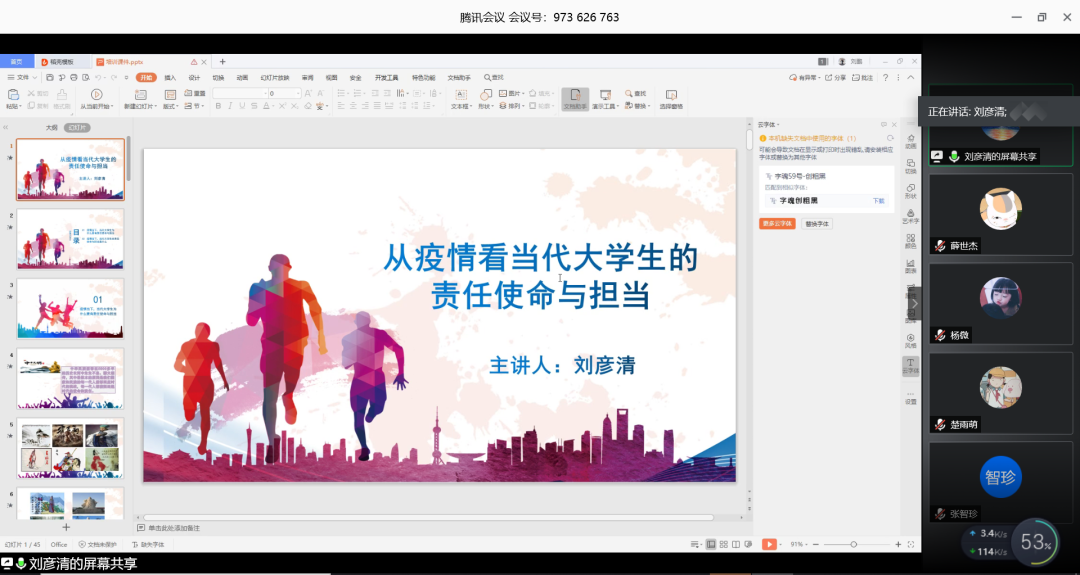Open the 艺术字 (WordArt) sidebar icon
Viewport: 1080px width, 575px height.
[910, 216]
